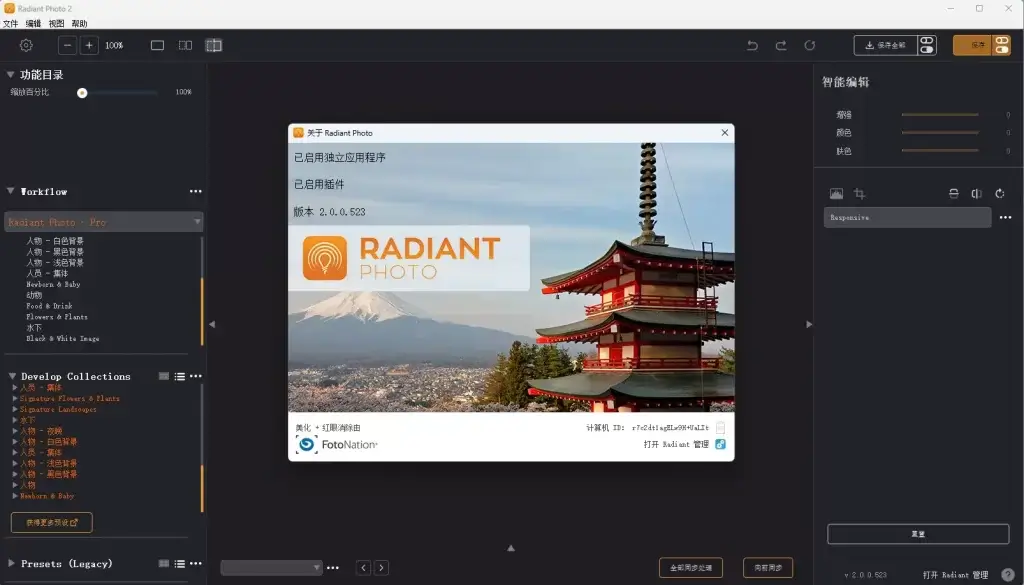Click the Undo icon near the top right
1024x585 pixels.
(752, 44)
